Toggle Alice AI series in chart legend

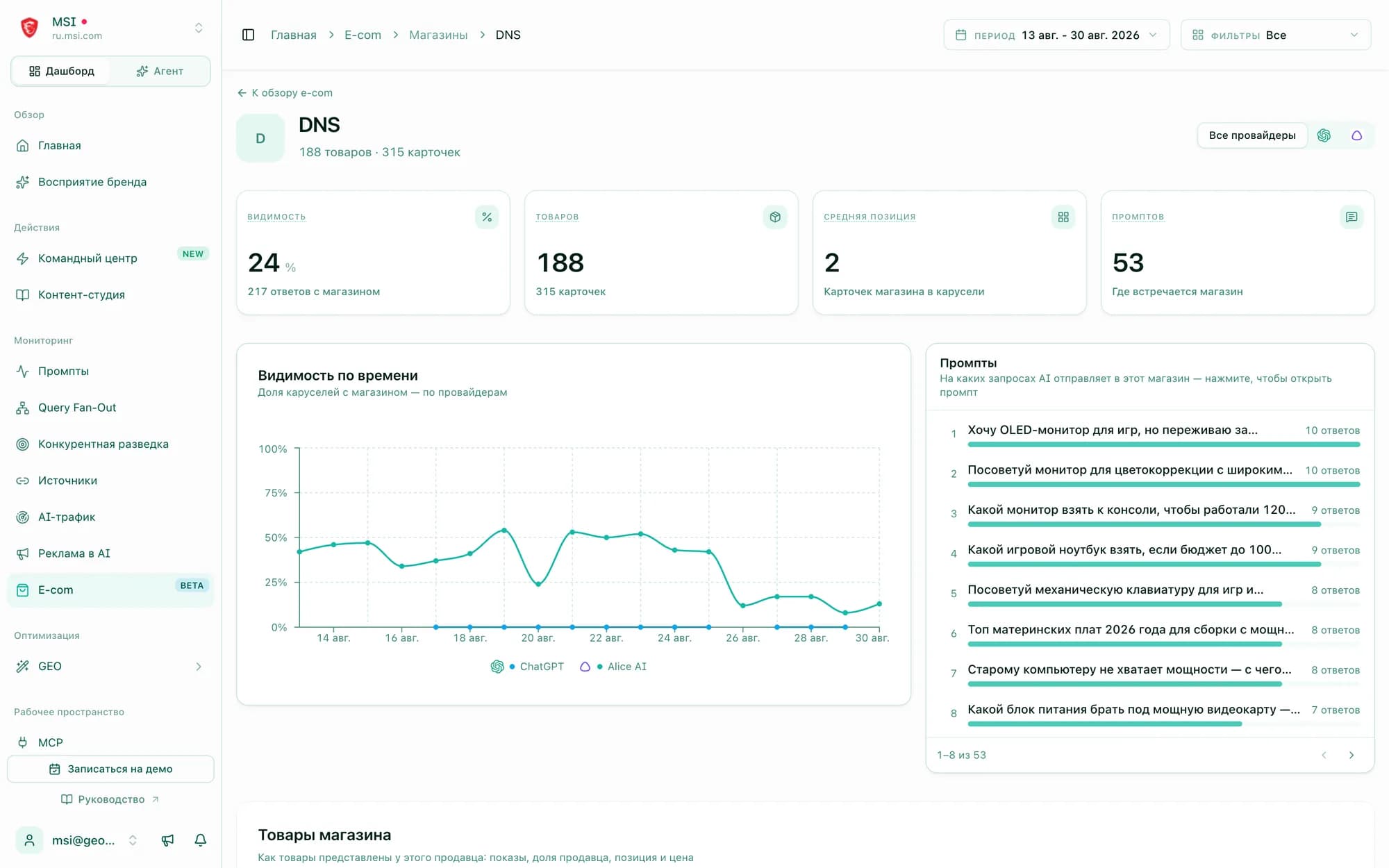[613, 667]
